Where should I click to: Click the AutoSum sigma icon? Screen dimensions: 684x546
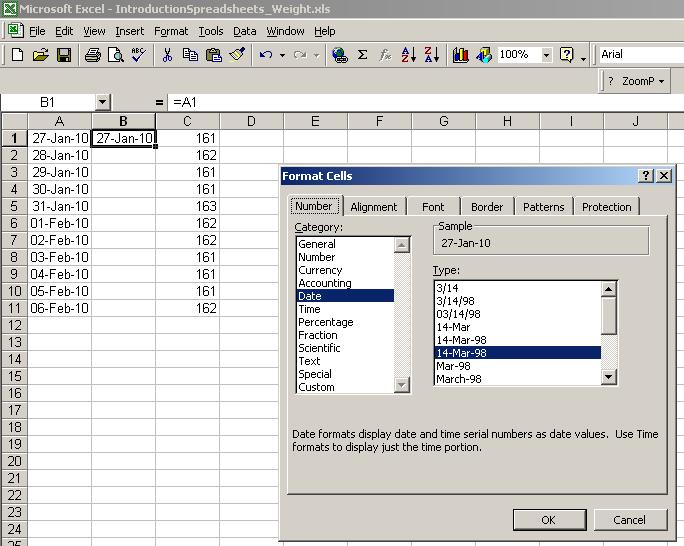point(362,55)
